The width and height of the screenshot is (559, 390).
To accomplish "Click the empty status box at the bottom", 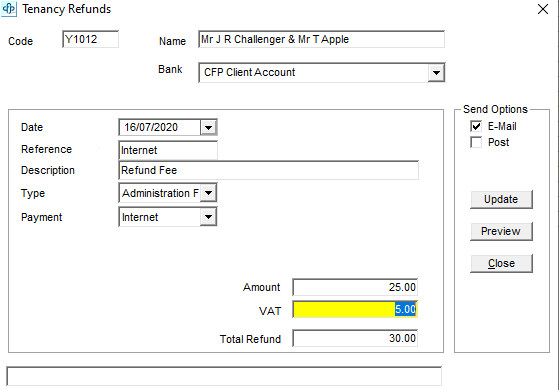I will click(224, 376).
